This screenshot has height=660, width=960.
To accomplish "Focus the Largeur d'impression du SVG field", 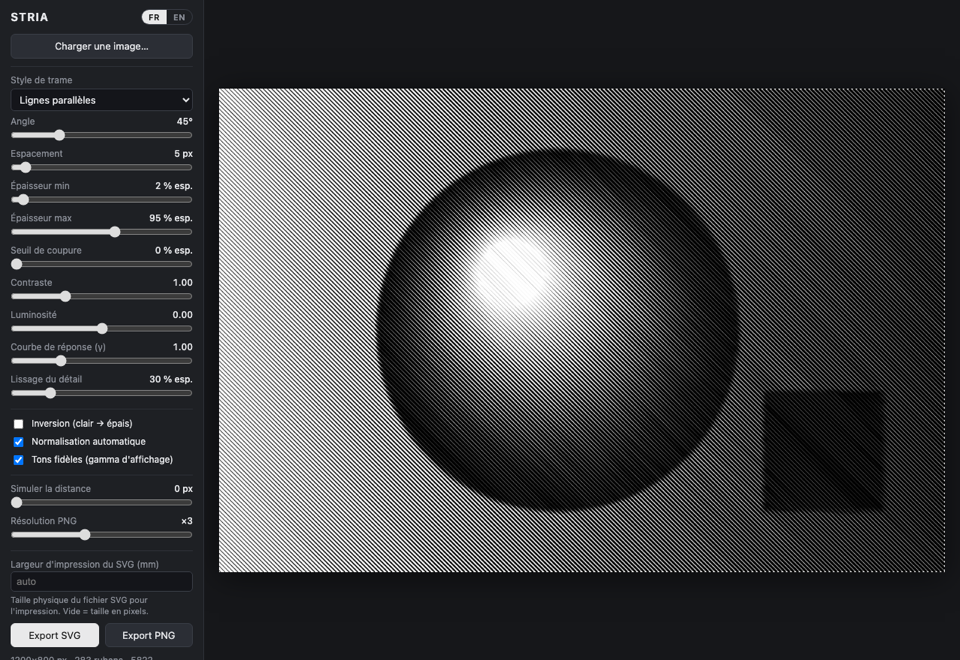I will click(102, 582).
